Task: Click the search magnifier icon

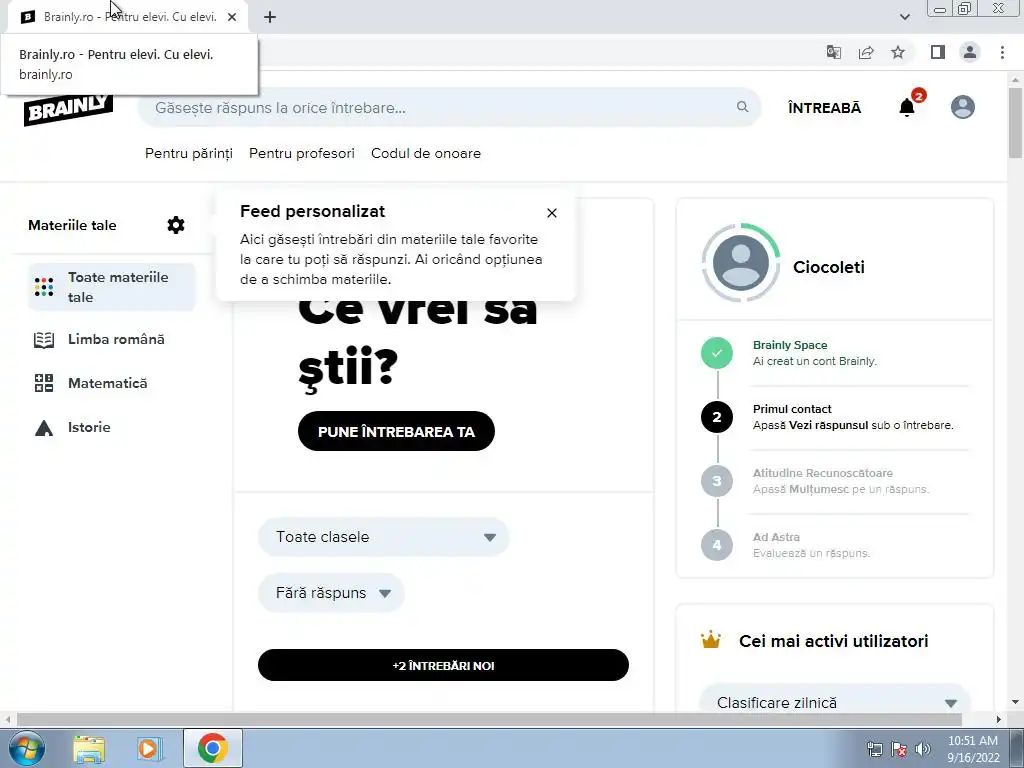Action: pos(743,106)
